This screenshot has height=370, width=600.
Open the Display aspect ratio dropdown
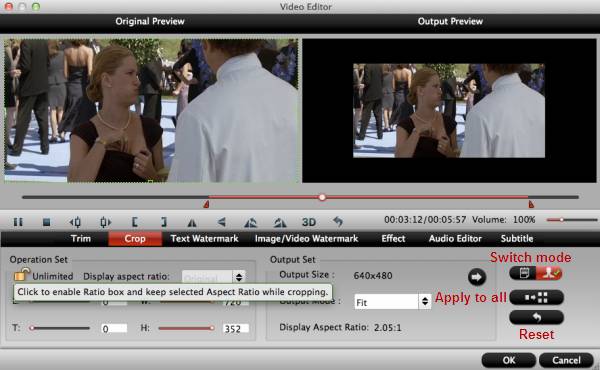click(214, 277)
